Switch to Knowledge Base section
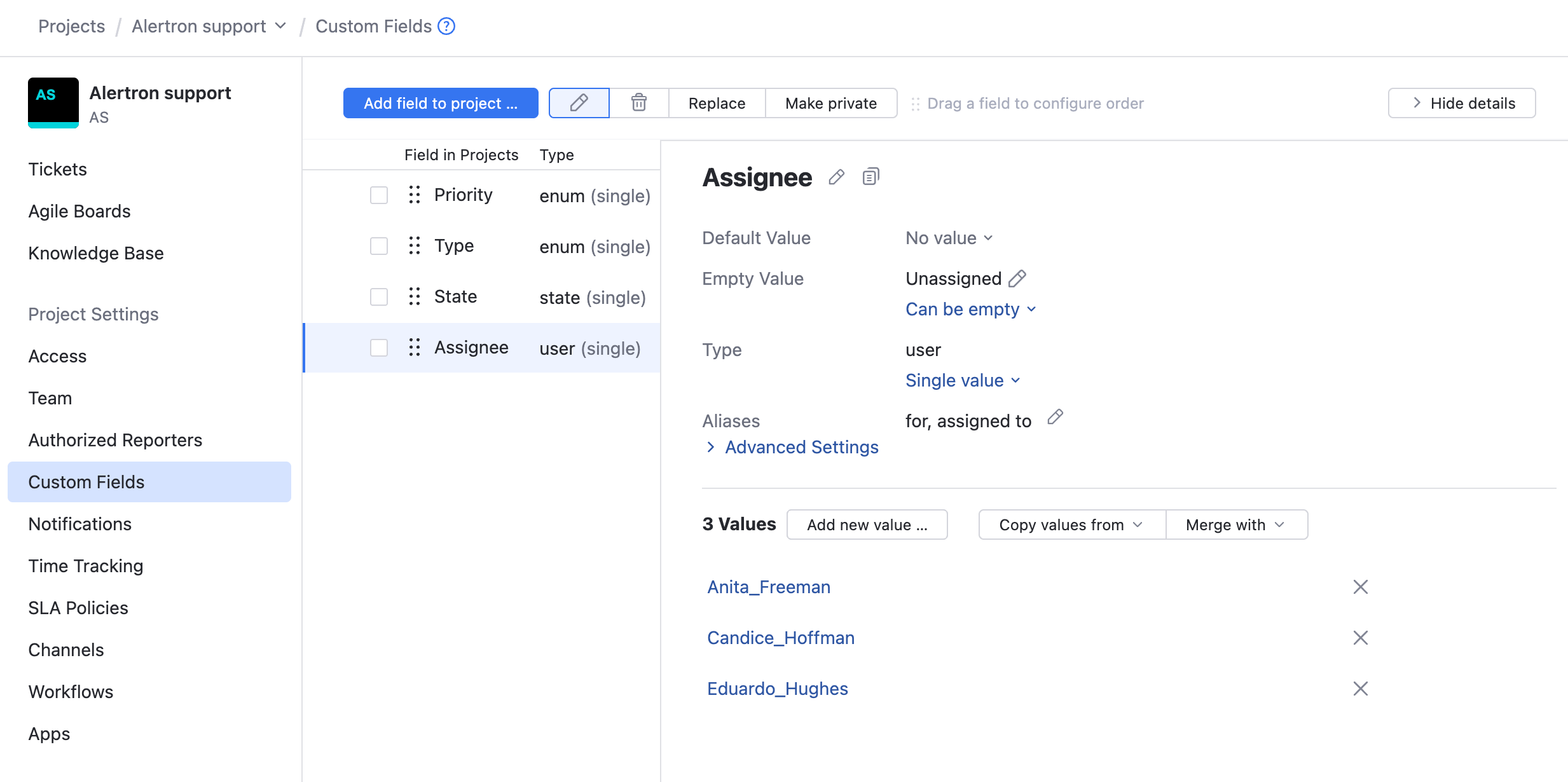The width and height of the screenshot is (1568, 782). 95,252
